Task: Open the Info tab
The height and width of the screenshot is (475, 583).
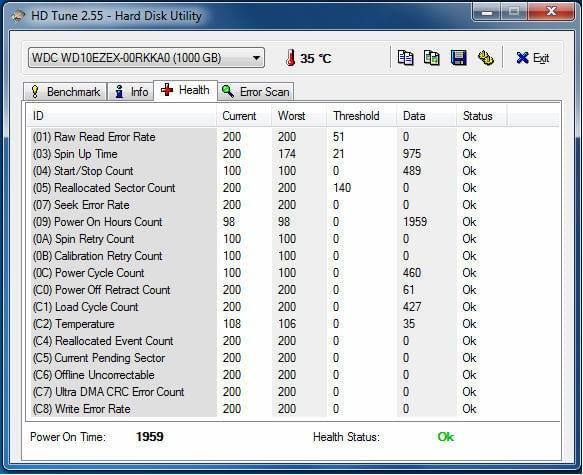Action: click(x=131, y=92)
